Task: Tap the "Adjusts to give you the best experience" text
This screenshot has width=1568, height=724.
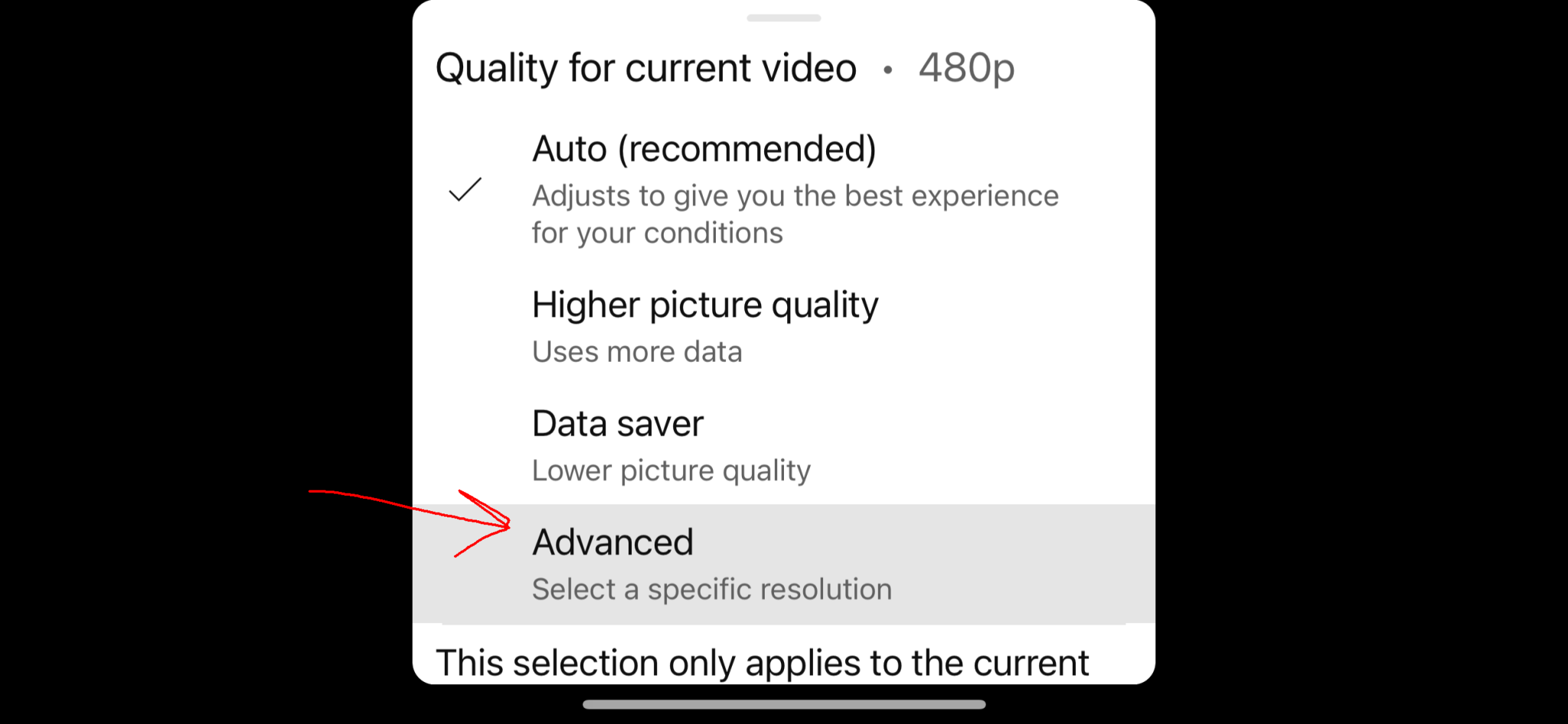Action: (795, 196)
